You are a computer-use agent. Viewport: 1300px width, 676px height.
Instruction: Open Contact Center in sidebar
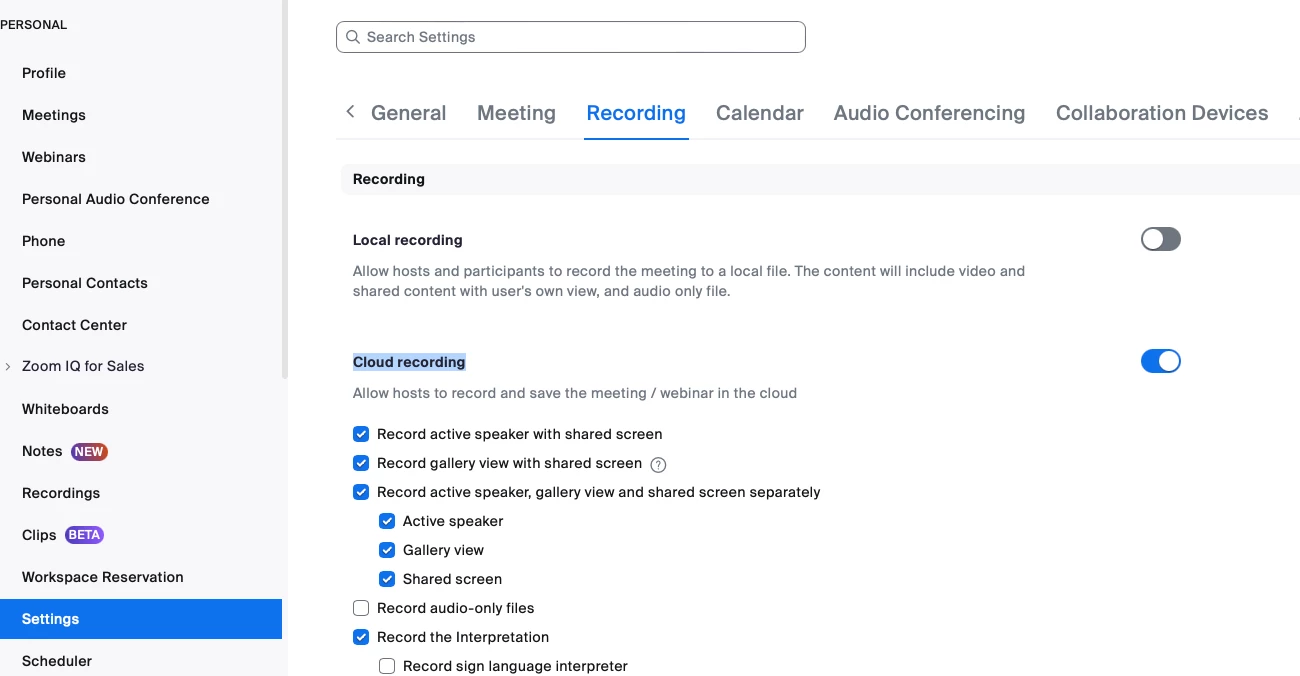(75, 325)
